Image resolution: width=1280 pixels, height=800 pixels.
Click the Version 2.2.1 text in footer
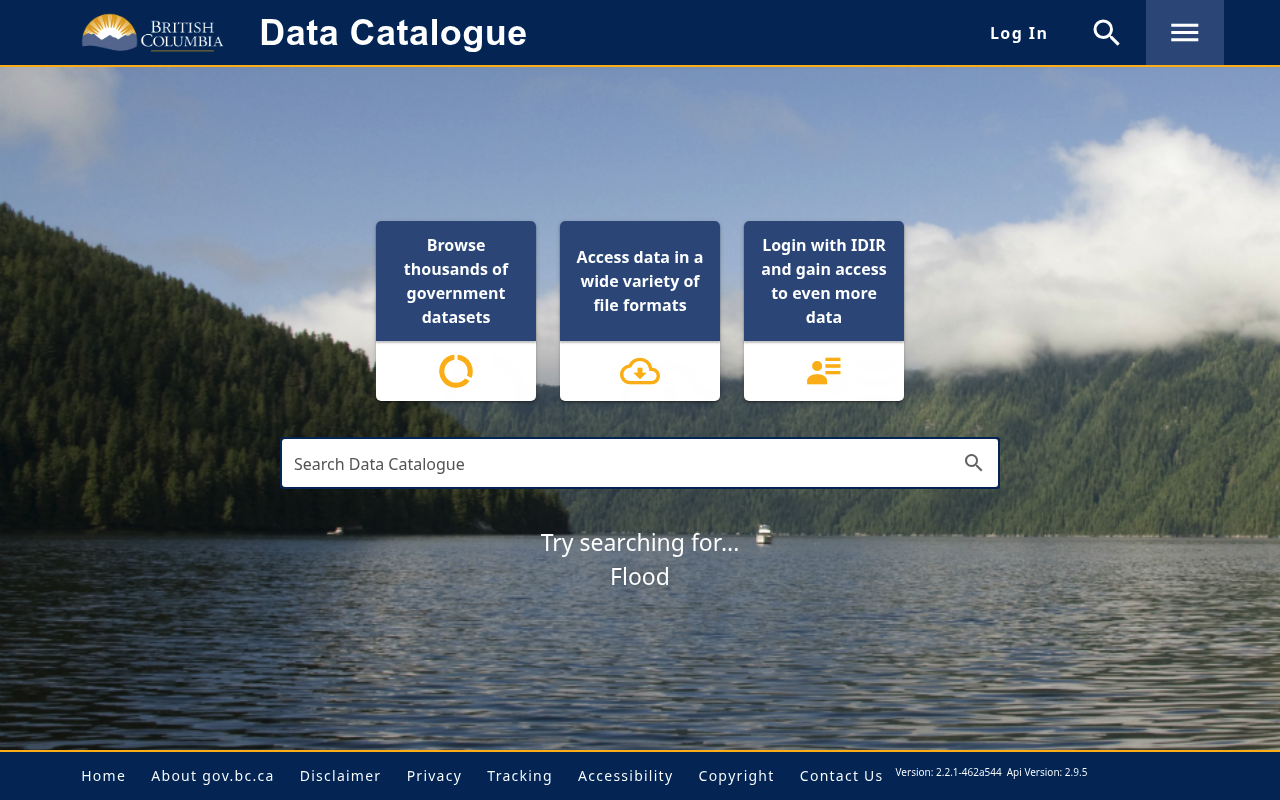948,772
